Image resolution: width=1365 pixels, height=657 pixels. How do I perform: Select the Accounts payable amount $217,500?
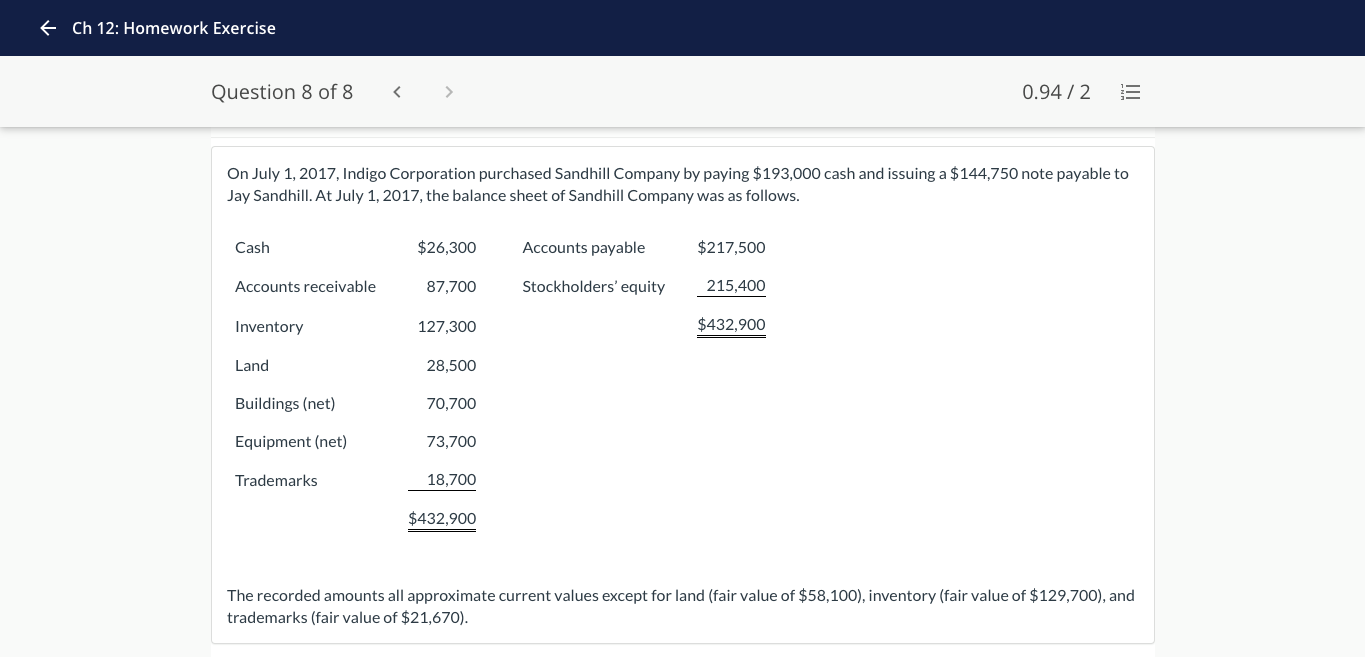click(x=731, y=247)
